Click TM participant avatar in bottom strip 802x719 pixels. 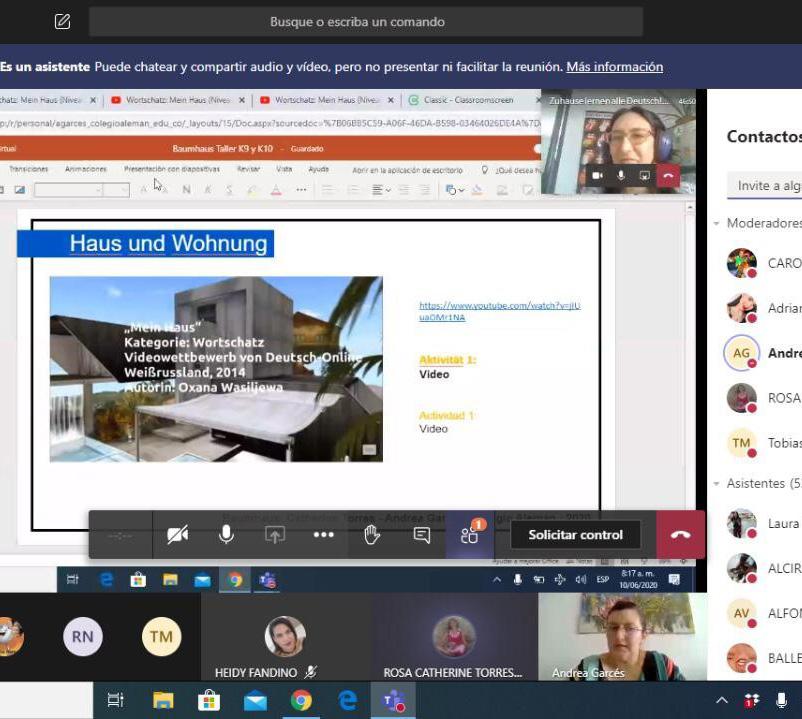tap(162, 637)
